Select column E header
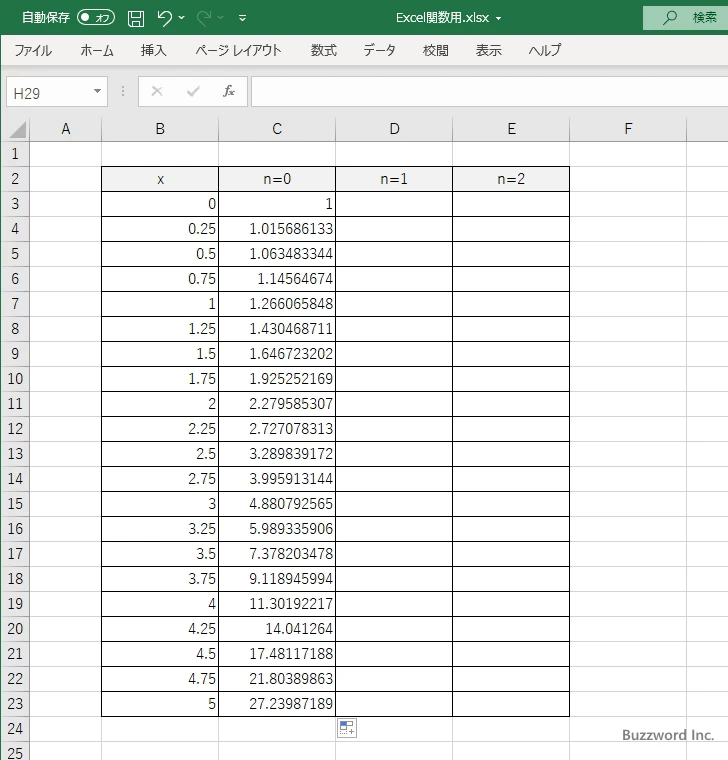728x760 pixels. click(x=511, y=129)
